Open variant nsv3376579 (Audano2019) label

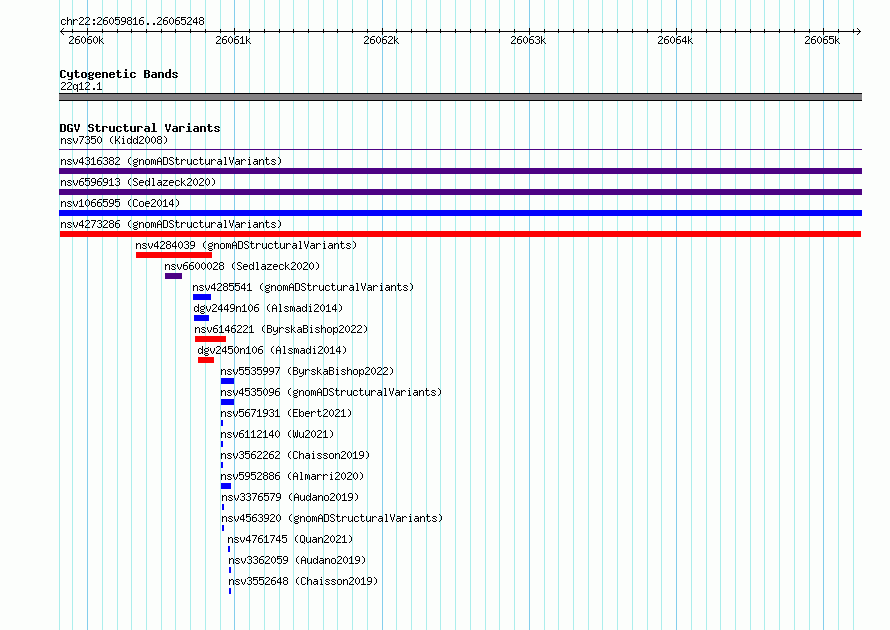290,497
